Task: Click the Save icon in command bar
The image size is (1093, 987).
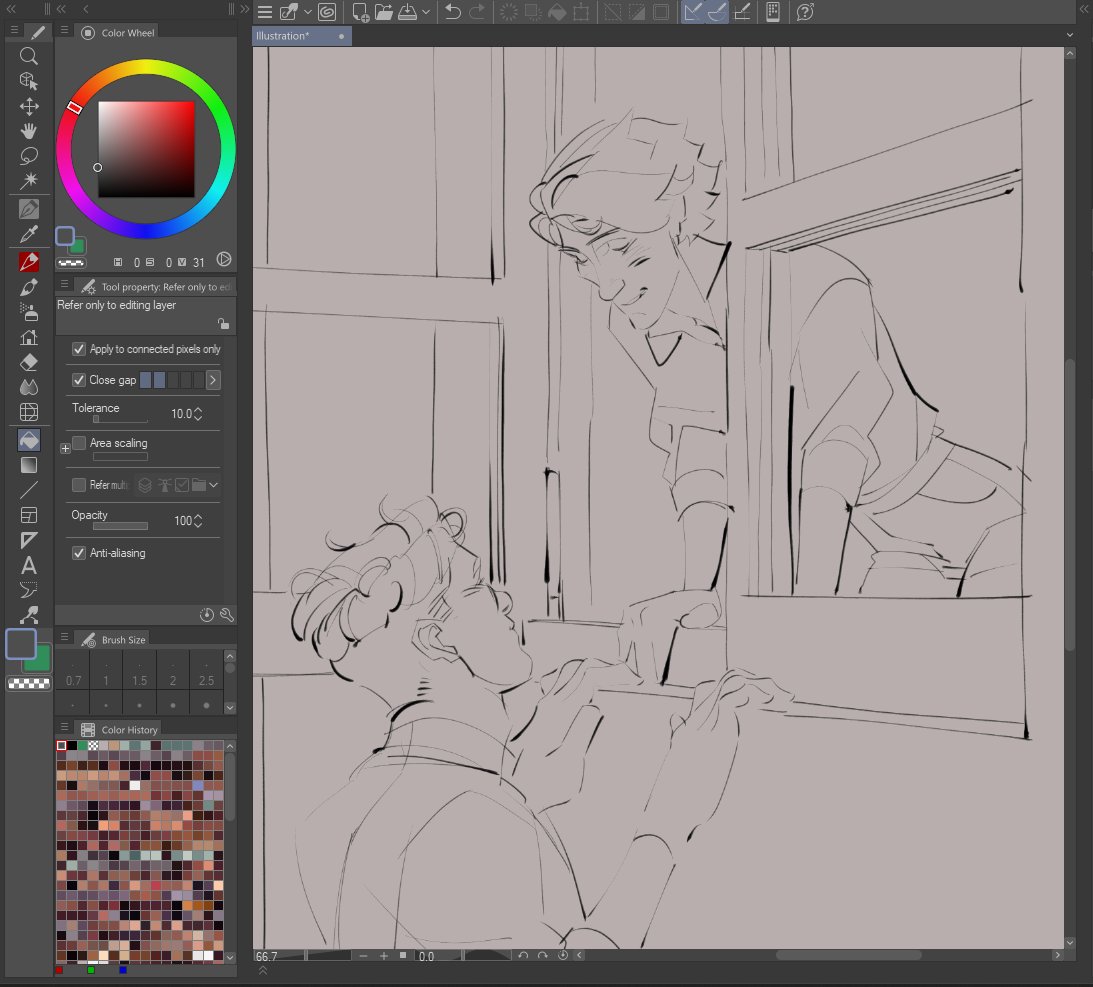Action: point(407,12)
